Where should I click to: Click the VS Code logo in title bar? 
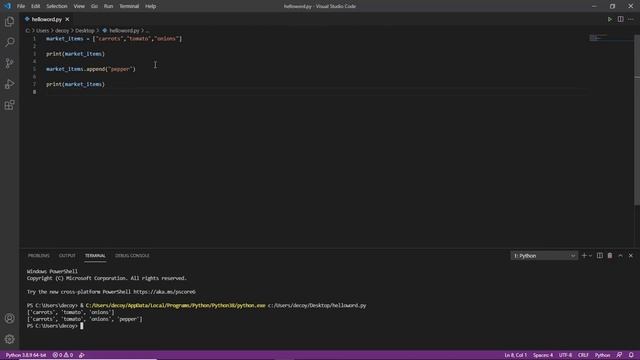pos(7,6)
